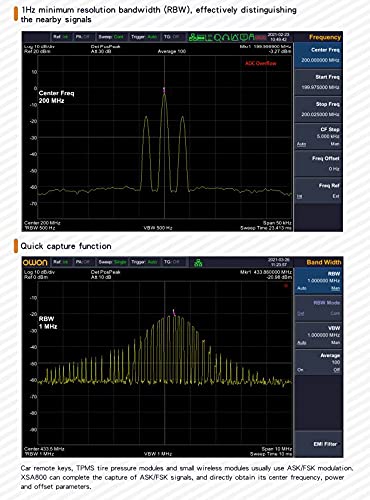Turn Average Off
The height and width of the screenshot is (500, 370).
coord(337,370)
